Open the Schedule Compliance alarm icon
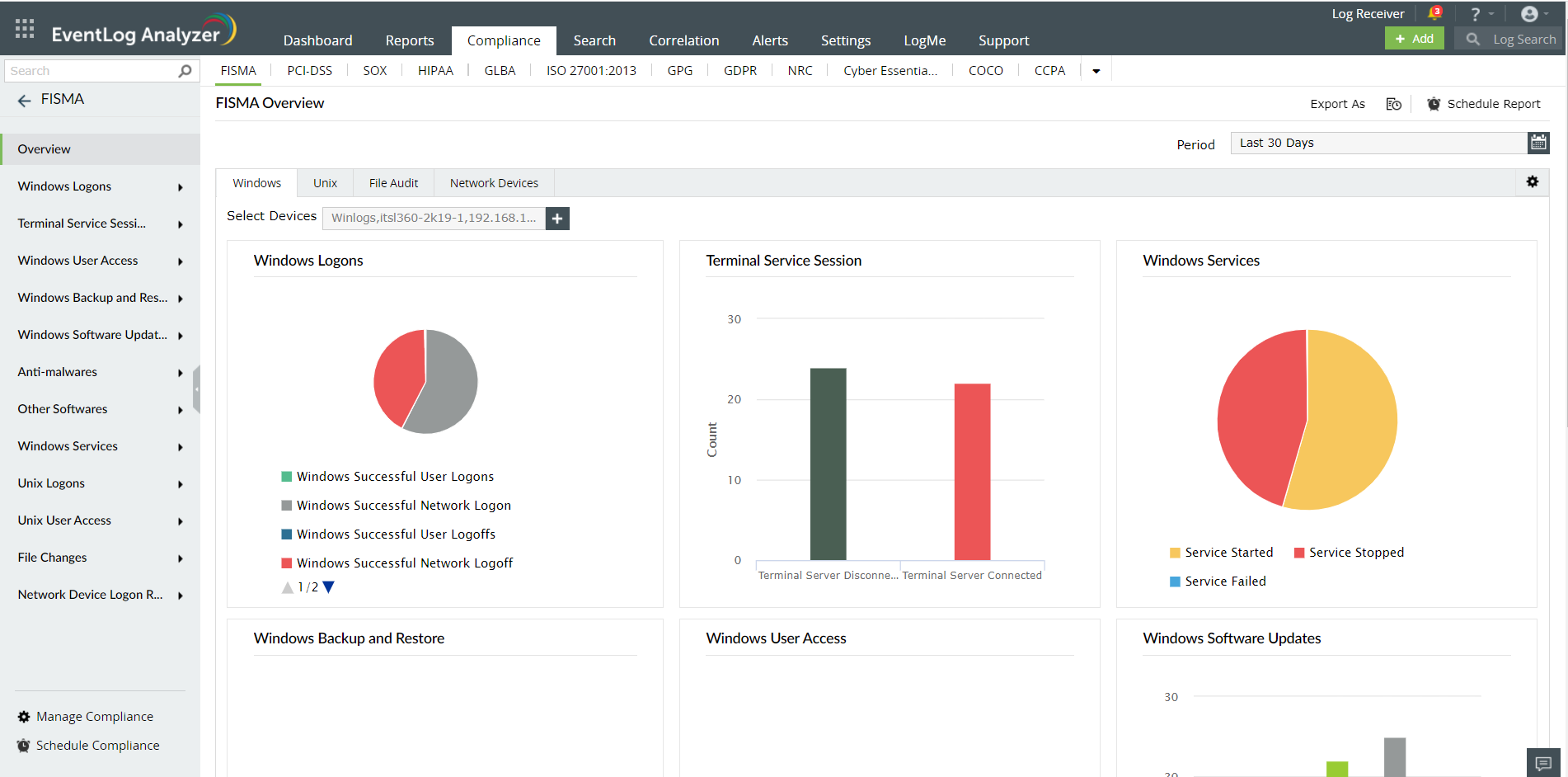The width and height of the screenshot is (1568, 777). tap(23, 745)
